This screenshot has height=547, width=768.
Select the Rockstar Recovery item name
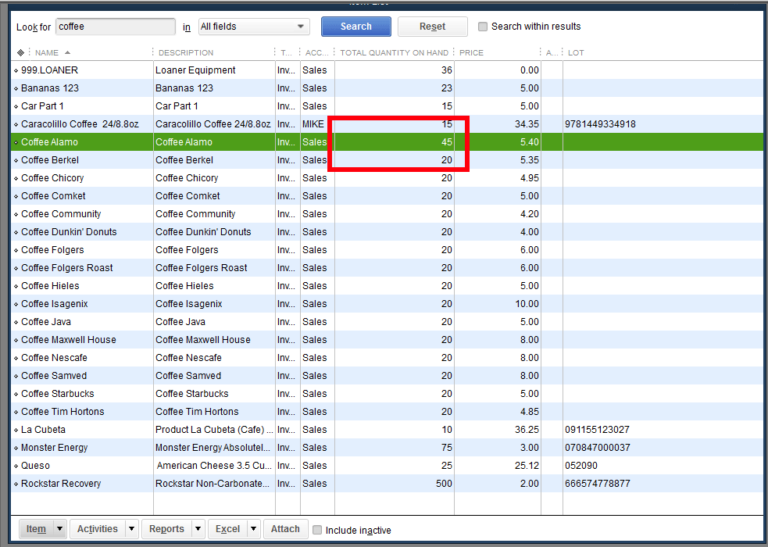pos(61,483)
